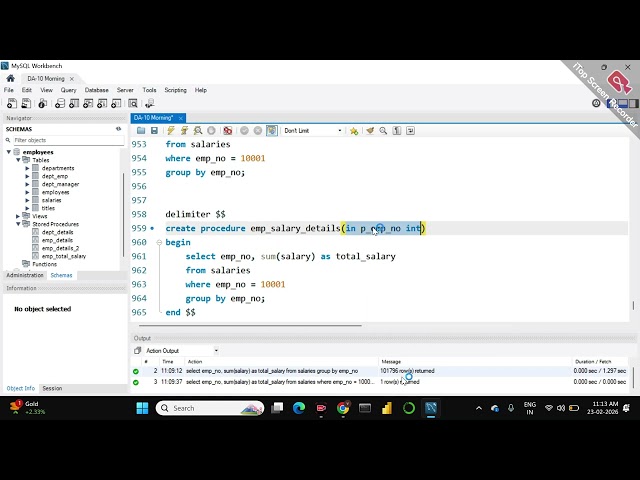Open the Server menu

(x=125, y=90)
